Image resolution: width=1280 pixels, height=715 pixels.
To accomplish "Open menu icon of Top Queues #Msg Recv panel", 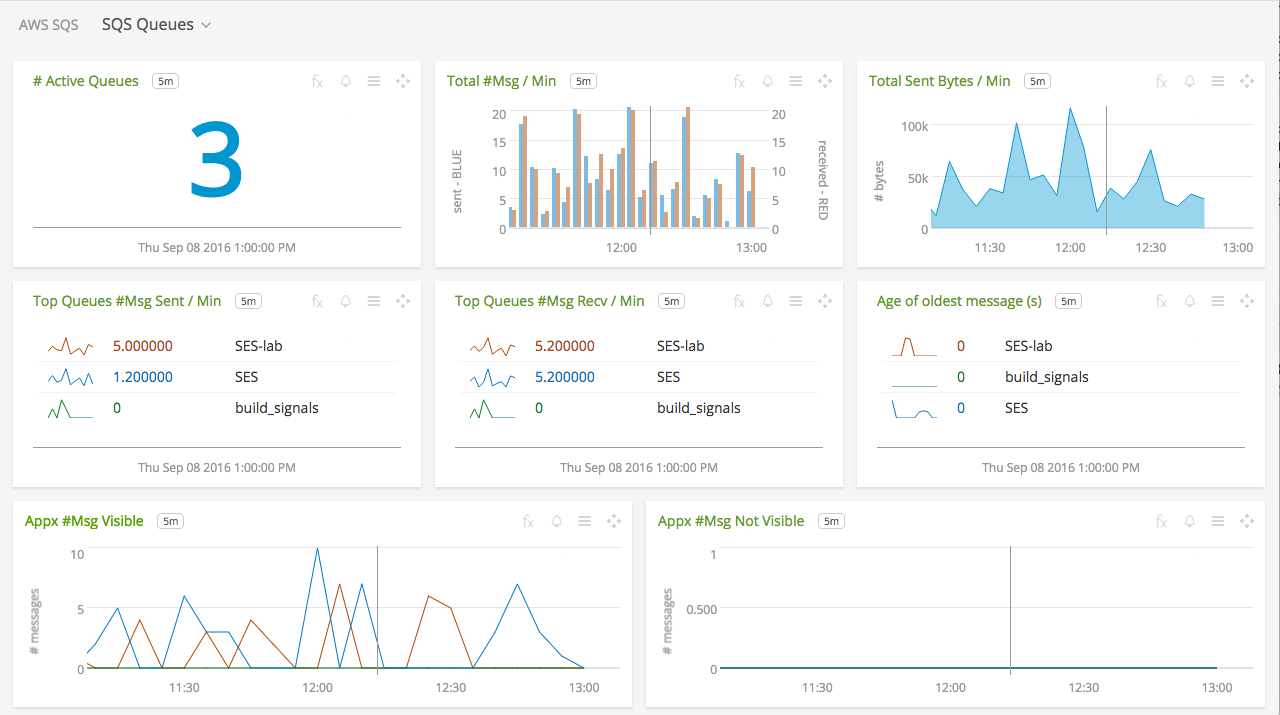I will click(x=796, y=301).
